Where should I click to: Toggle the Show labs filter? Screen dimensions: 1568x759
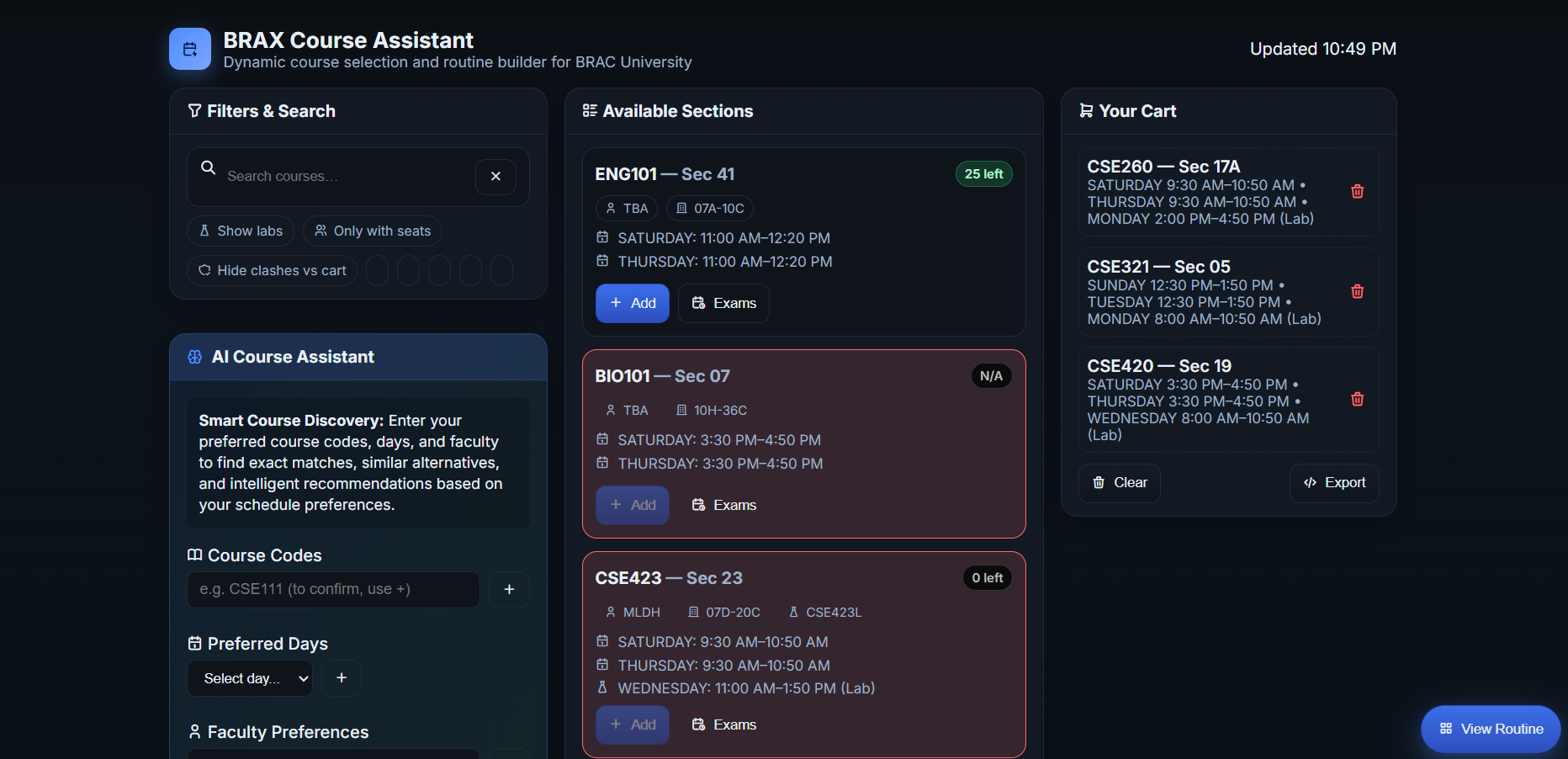[x=241, y=231]
